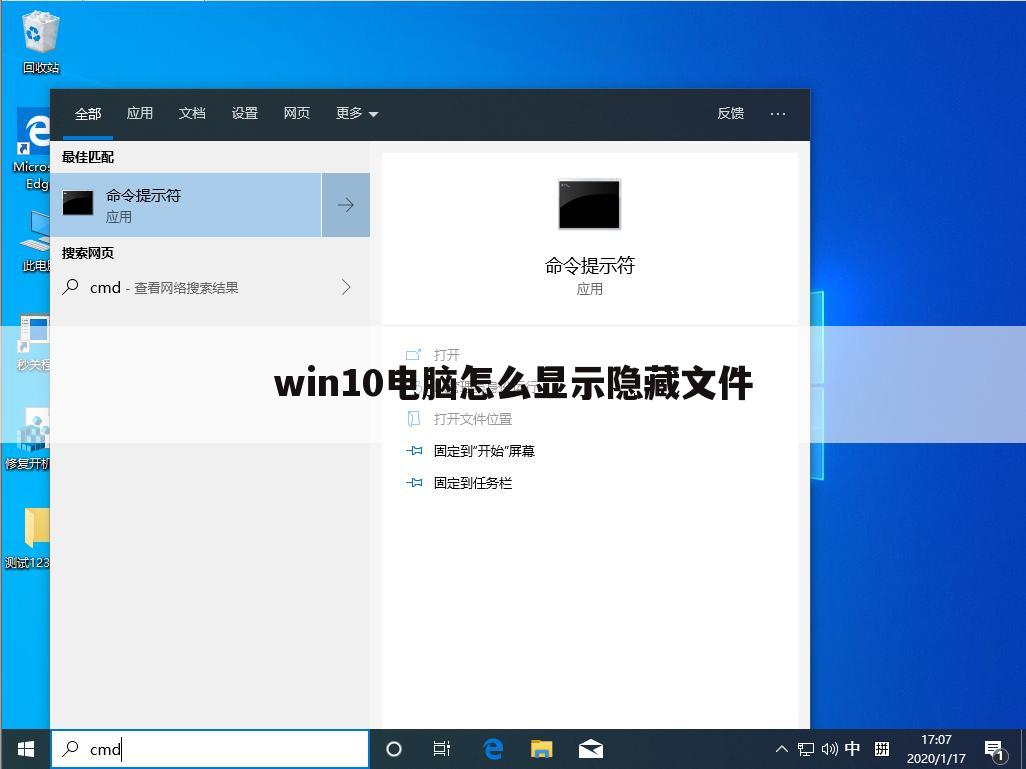Click the 命令提示符 app icon in search results
Image resolution: width=1026 pixels, height=769 pixels.
pos(77,203)
